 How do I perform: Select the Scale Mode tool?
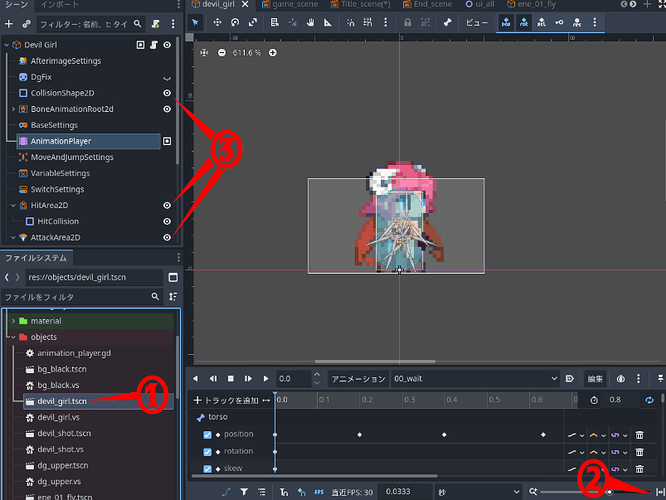point(253,22)
